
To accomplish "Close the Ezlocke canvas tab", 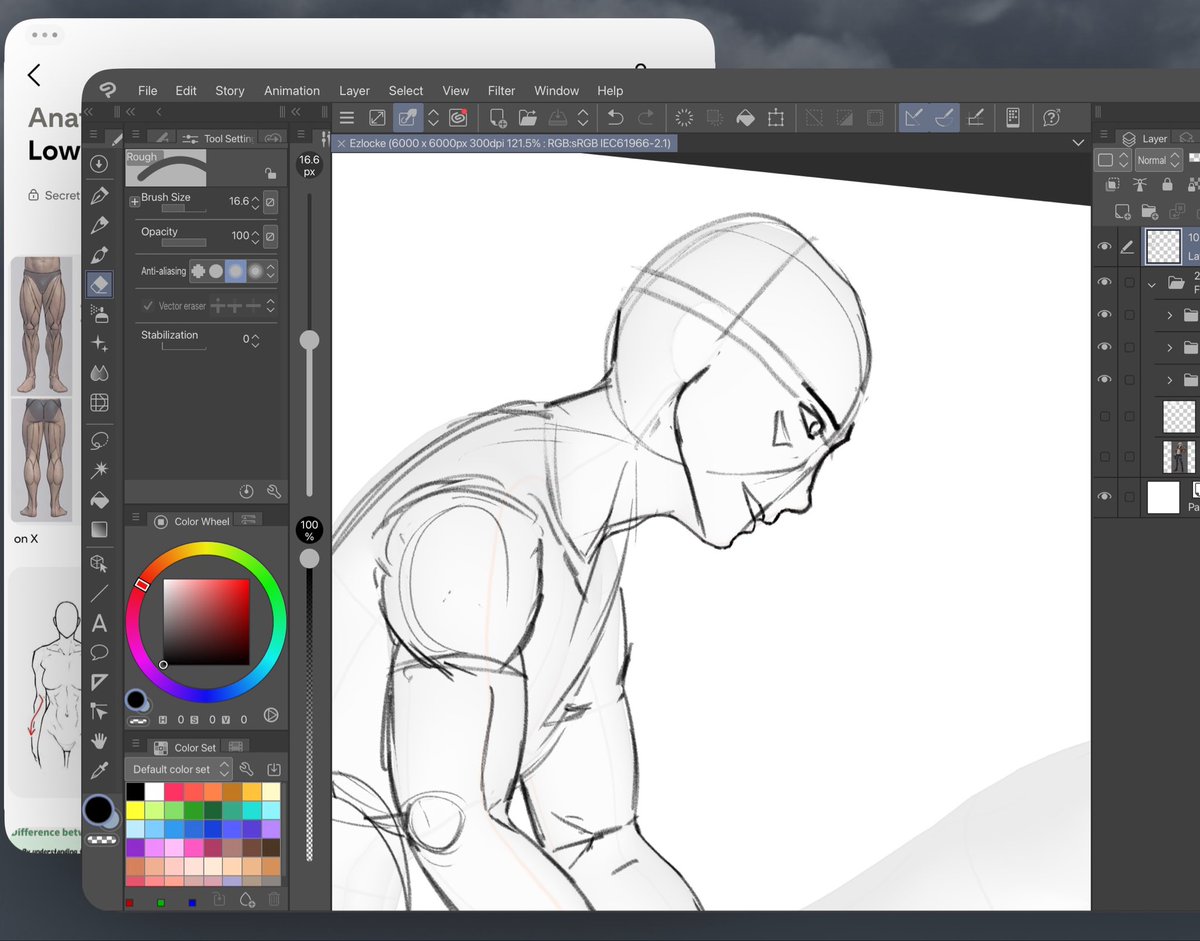I will point(341,144).
